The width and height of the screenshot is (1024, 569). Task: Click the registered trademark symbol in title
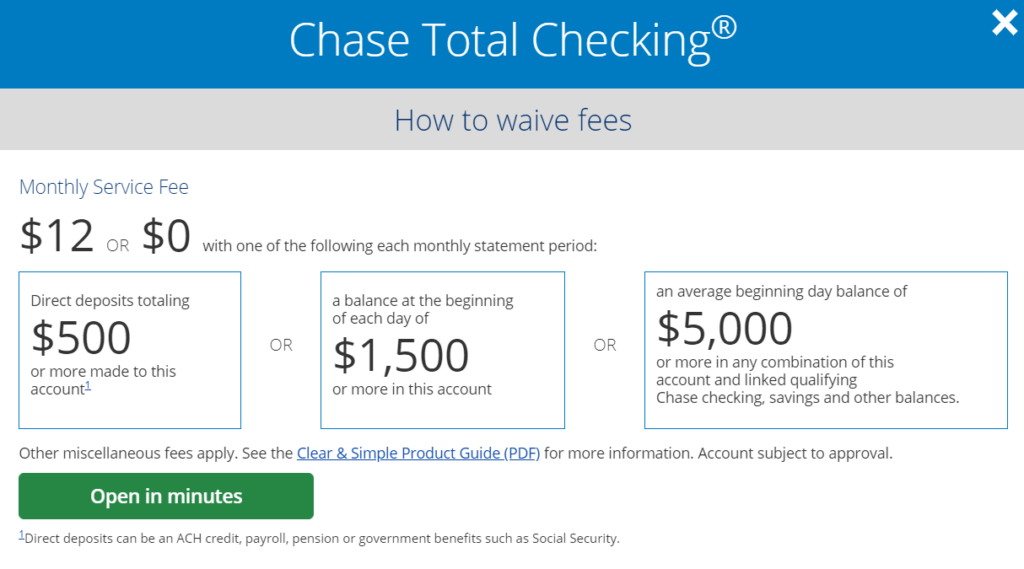click(725, 28)
